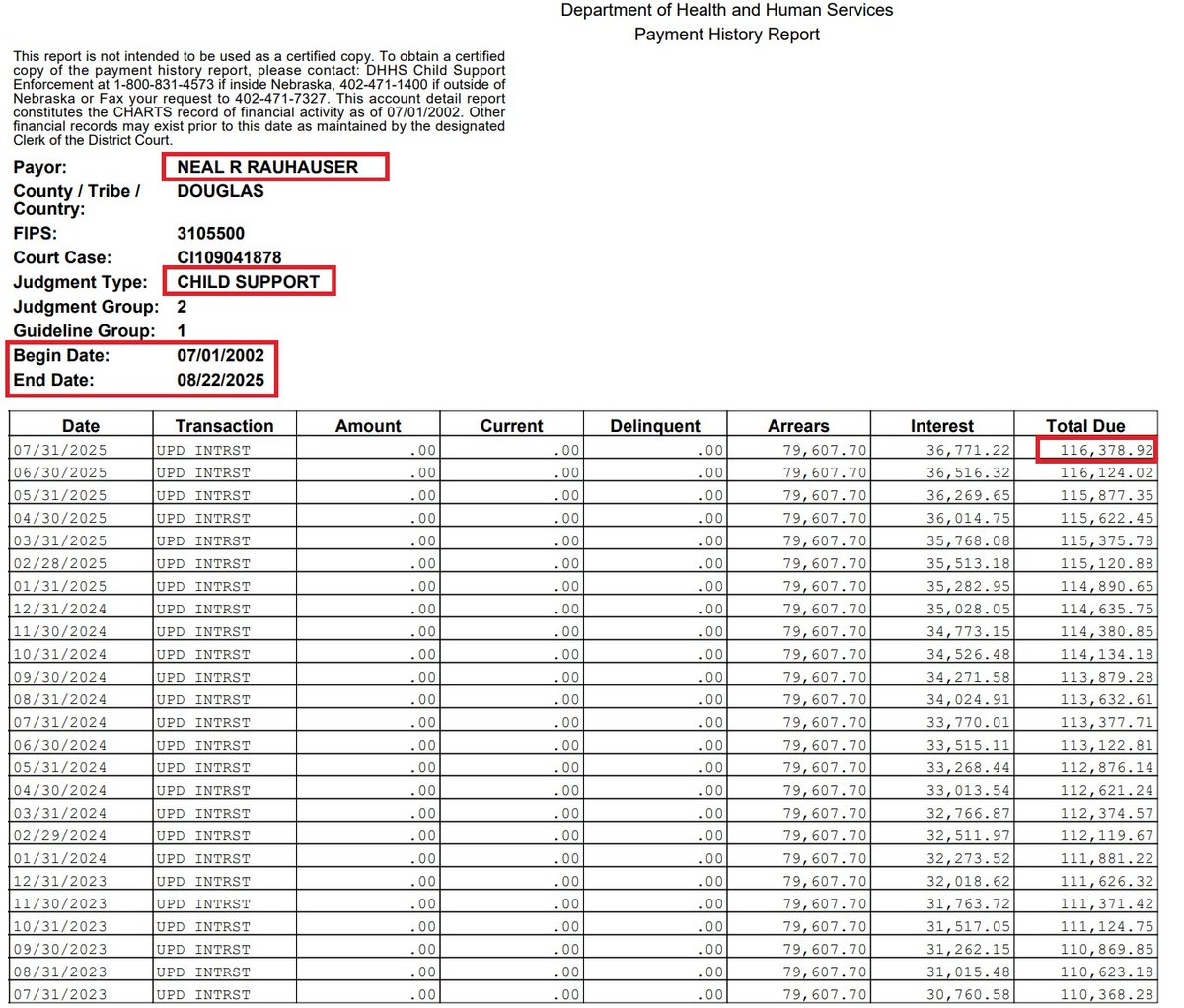Click the date cell 04/30/2024
This screenshot has width=1184, height=1008.
coord(60,790)
